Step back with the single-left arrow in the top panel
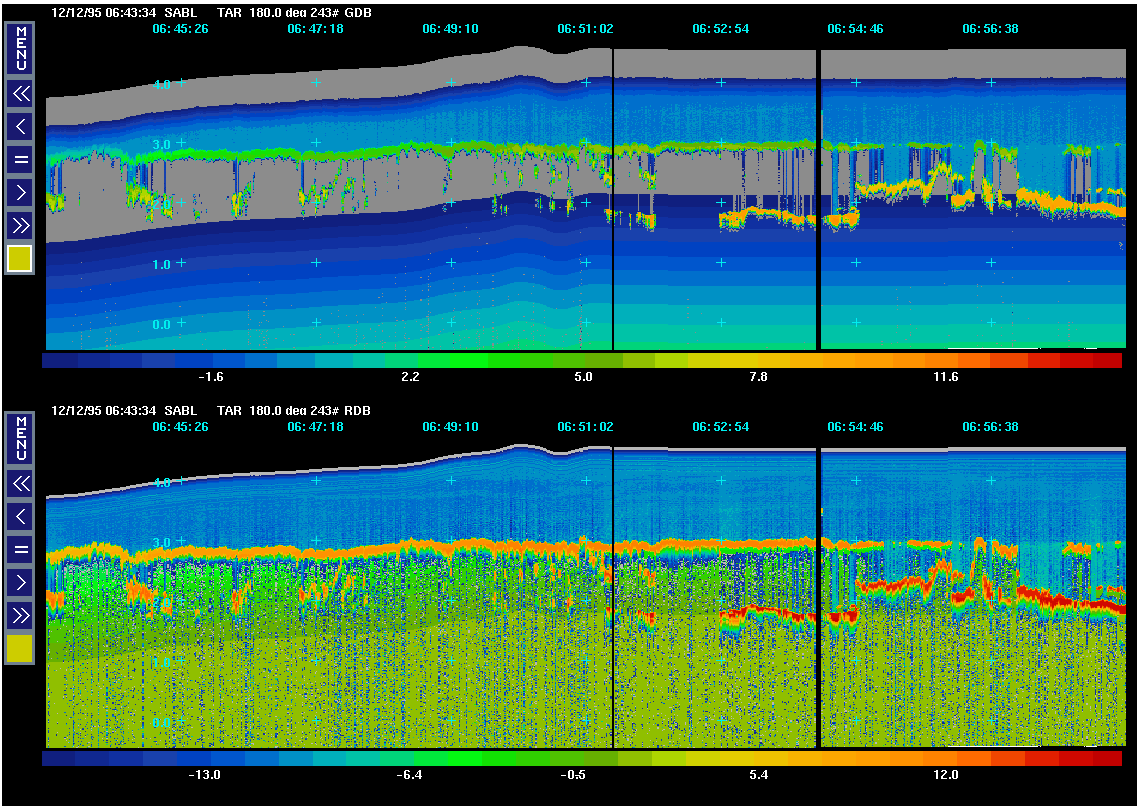This screenshot has height=810, width=1141. coord(20,126)
